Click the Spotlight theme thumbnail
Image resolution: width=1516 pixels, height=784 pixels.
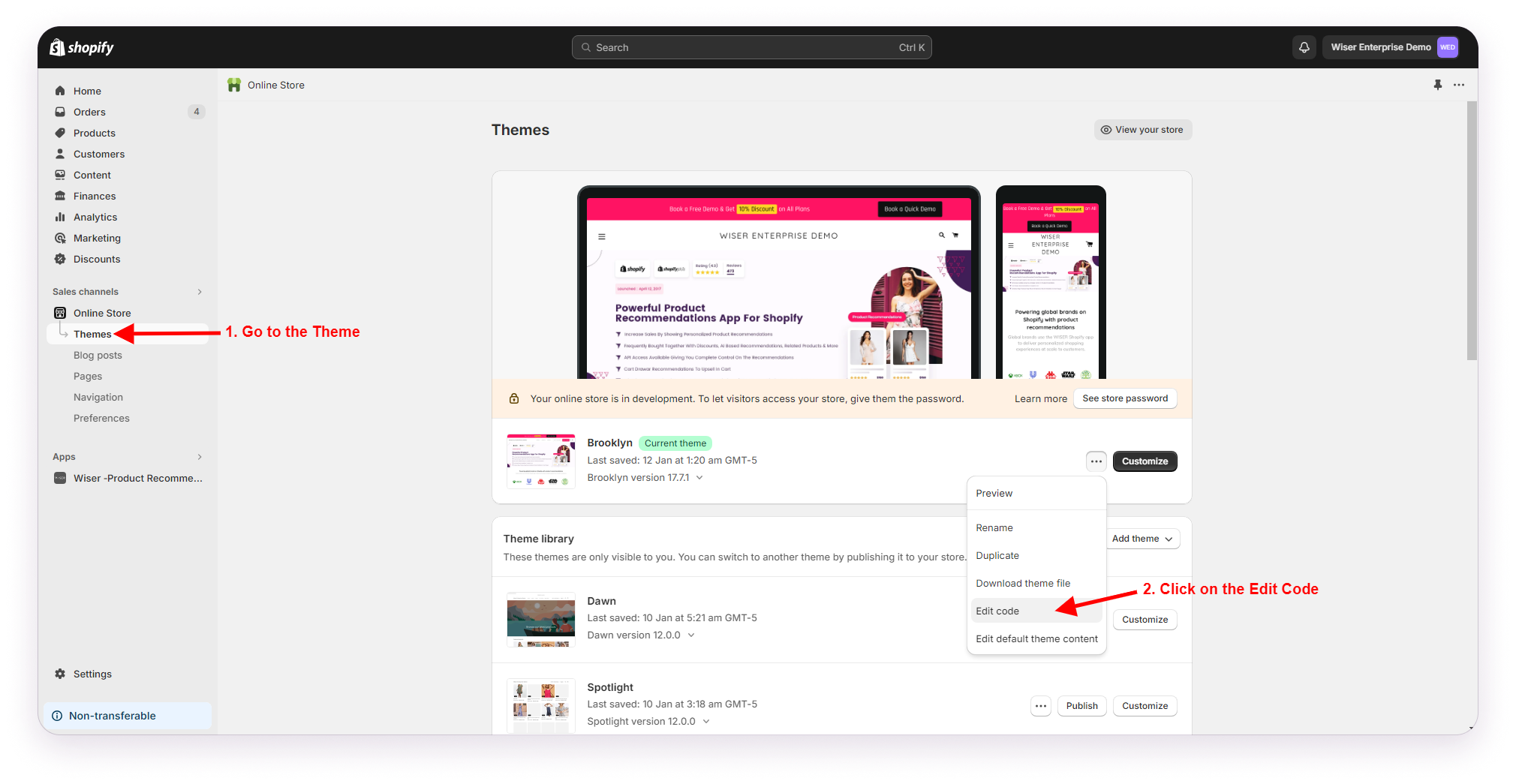coord(540,705)
